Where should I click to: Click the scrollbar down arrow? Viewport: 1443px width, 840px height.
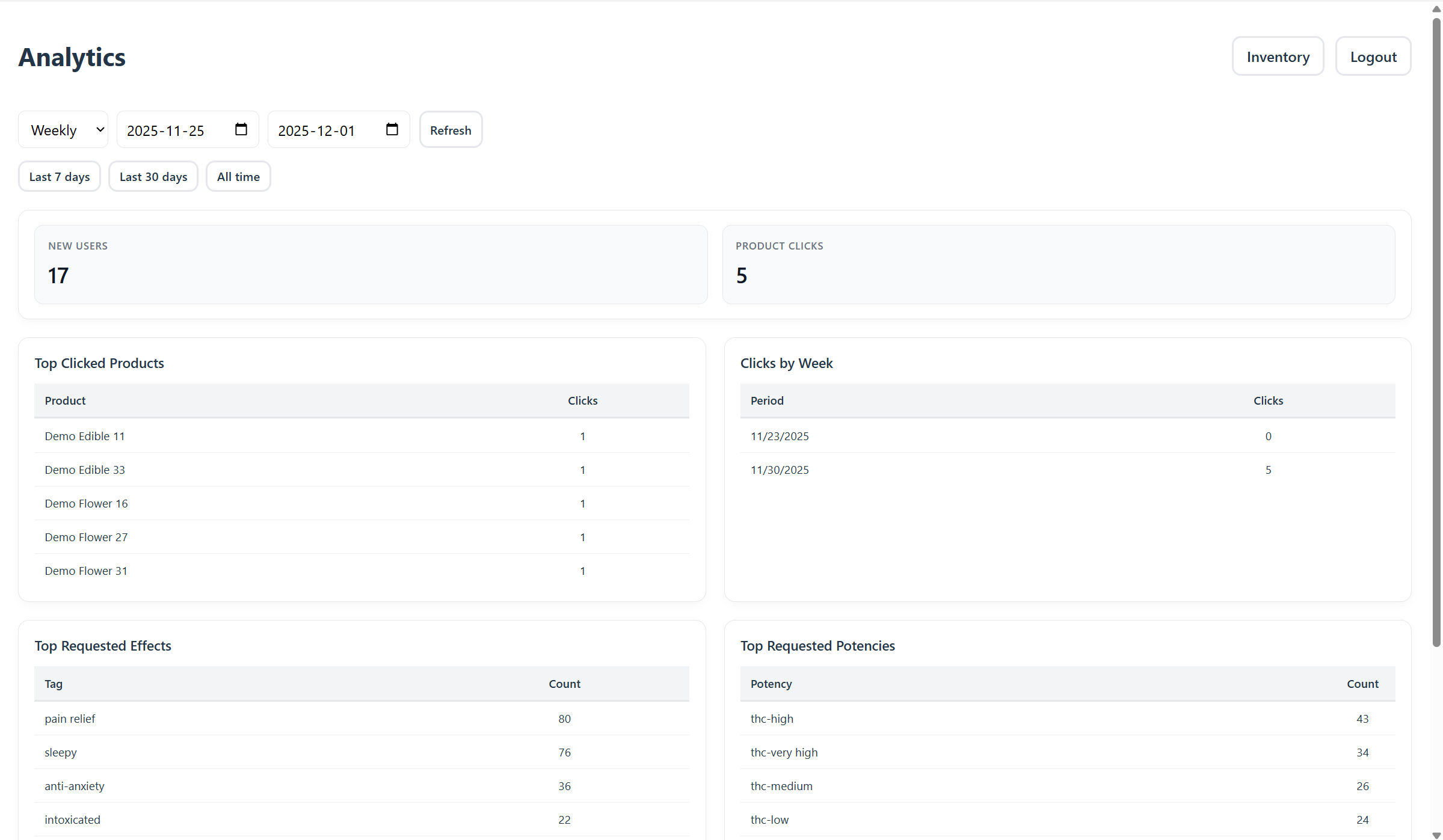pos(1436,832)
